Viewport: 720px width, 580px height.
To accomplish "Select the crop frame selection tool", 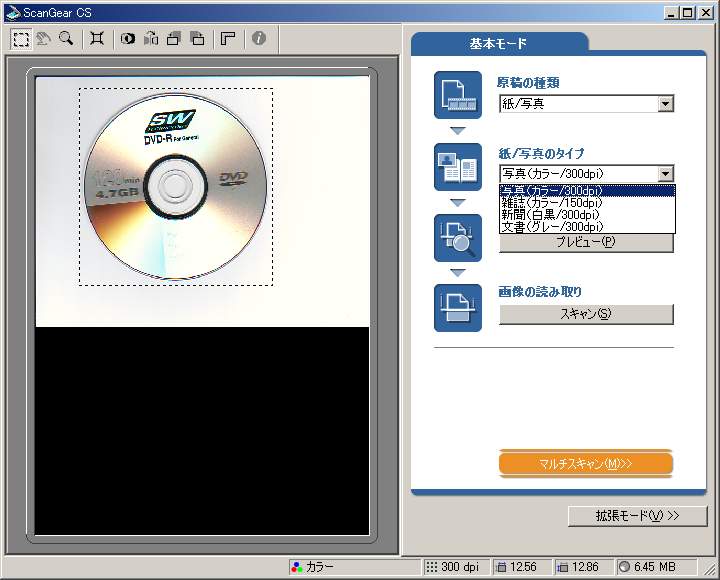I will coord(21,39).
